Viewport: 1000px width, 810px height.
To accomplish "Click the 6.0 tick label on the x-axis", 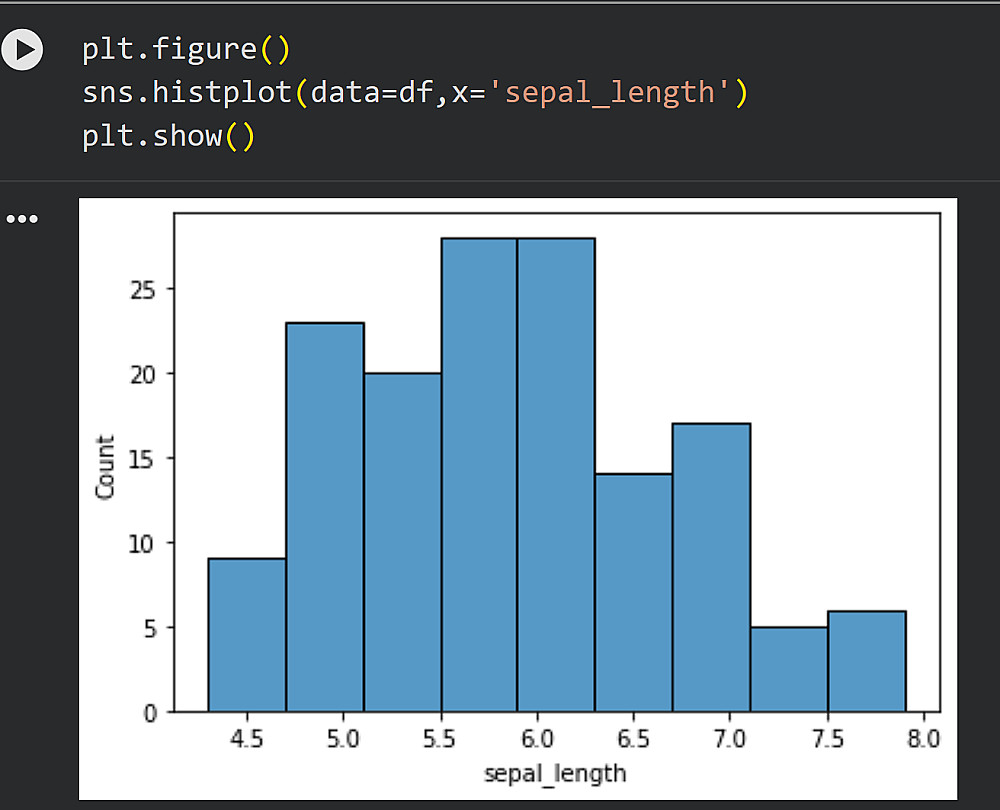I will [x=537, y=740].
